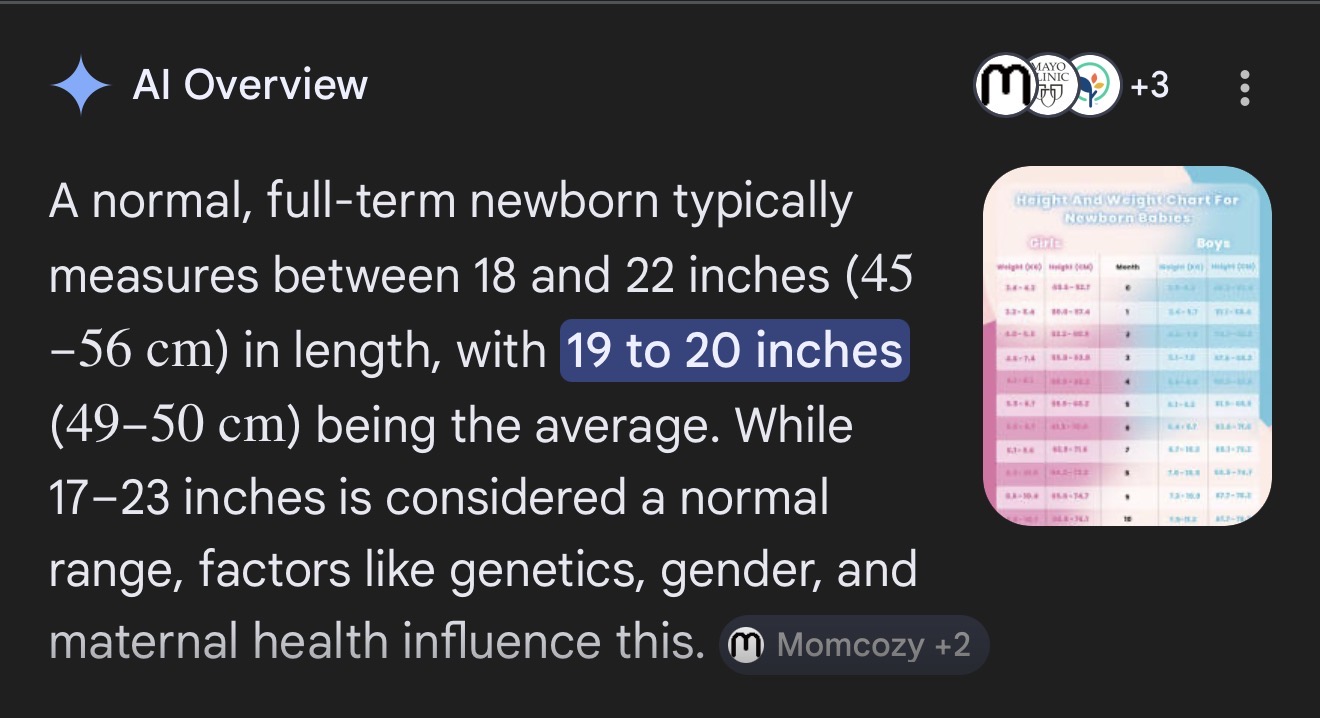Open the tree-logo source icon
This screenshot has height=718, width=1320.
pos(1092,86)
